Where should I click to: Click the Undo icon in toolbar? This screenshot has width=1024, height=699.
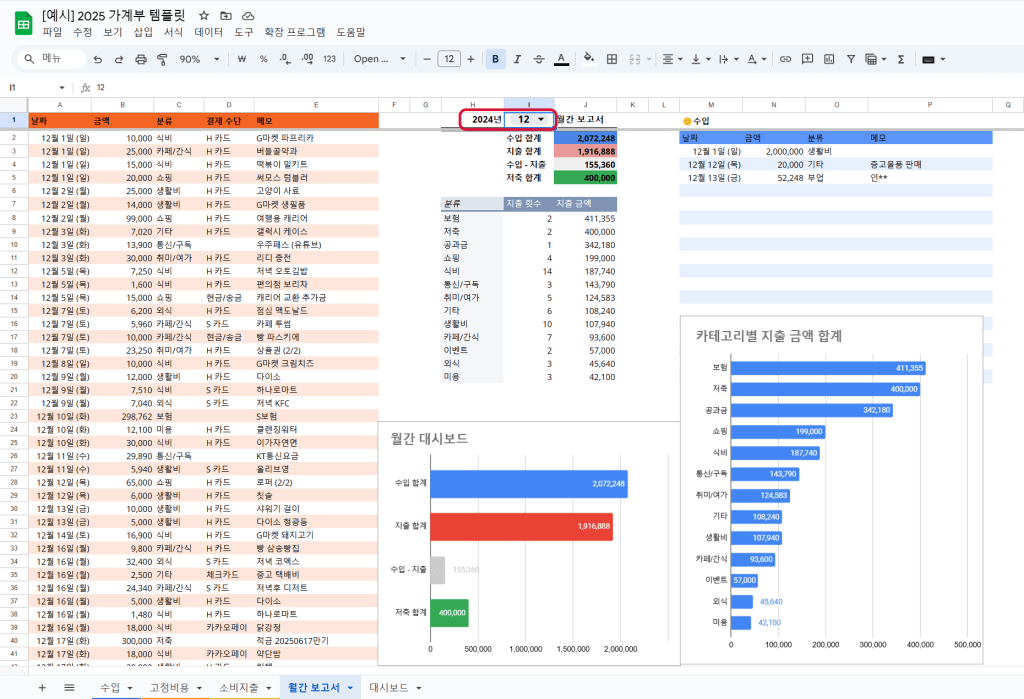97,59
